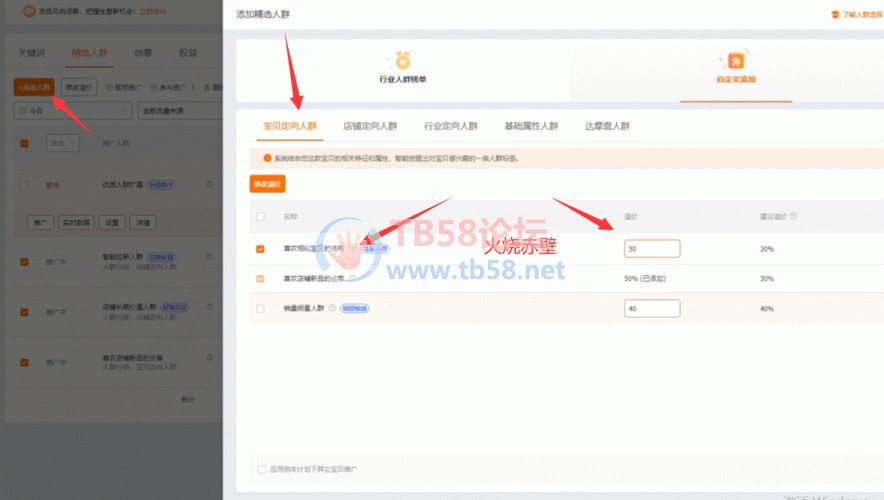Click the 行业人群榜单 medal icon

[402, 60]
